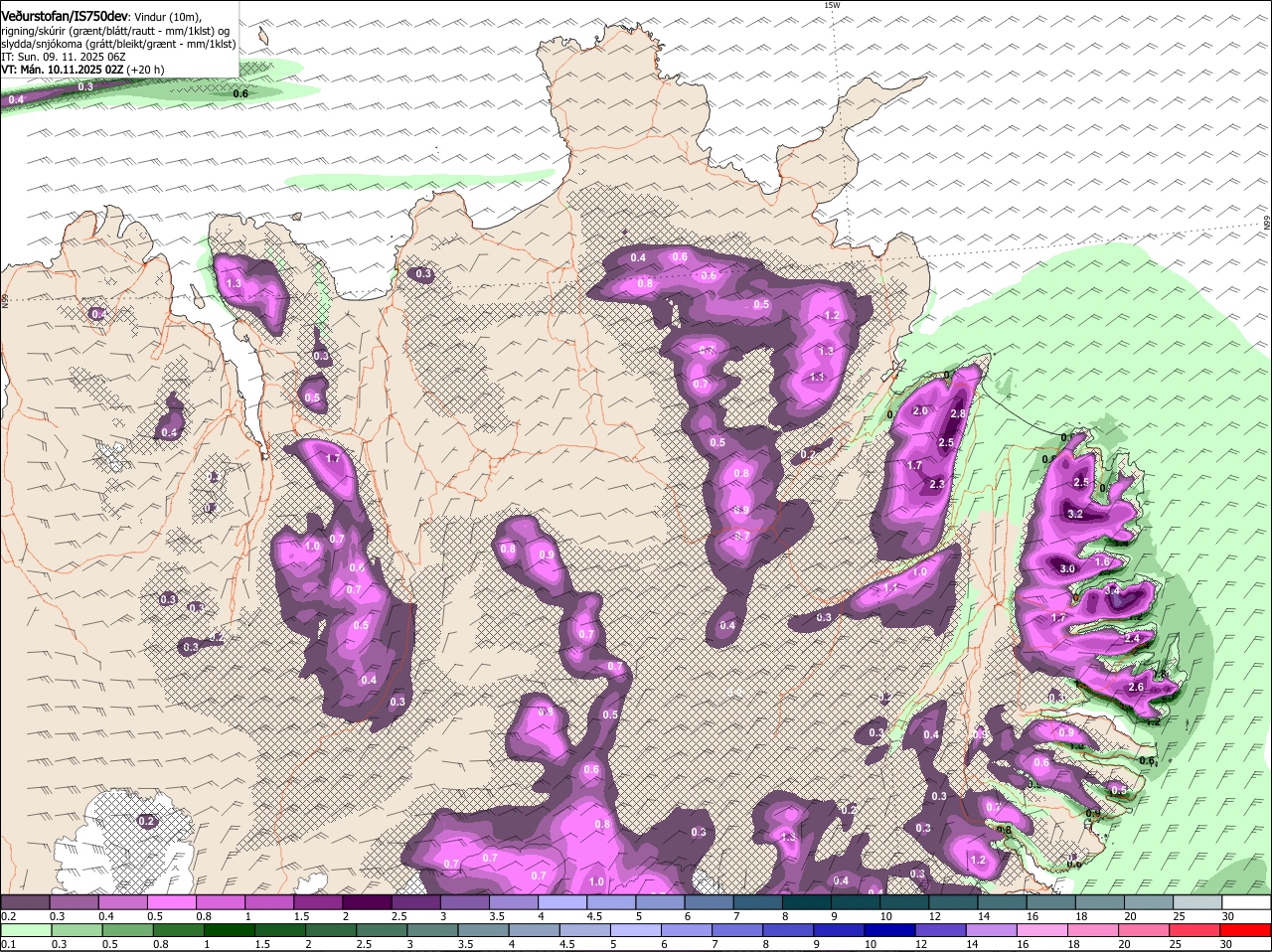Click the 2.3 precipitation value on the map
The height and width of the screenshot is (952, 1272).
coord(936,484)
